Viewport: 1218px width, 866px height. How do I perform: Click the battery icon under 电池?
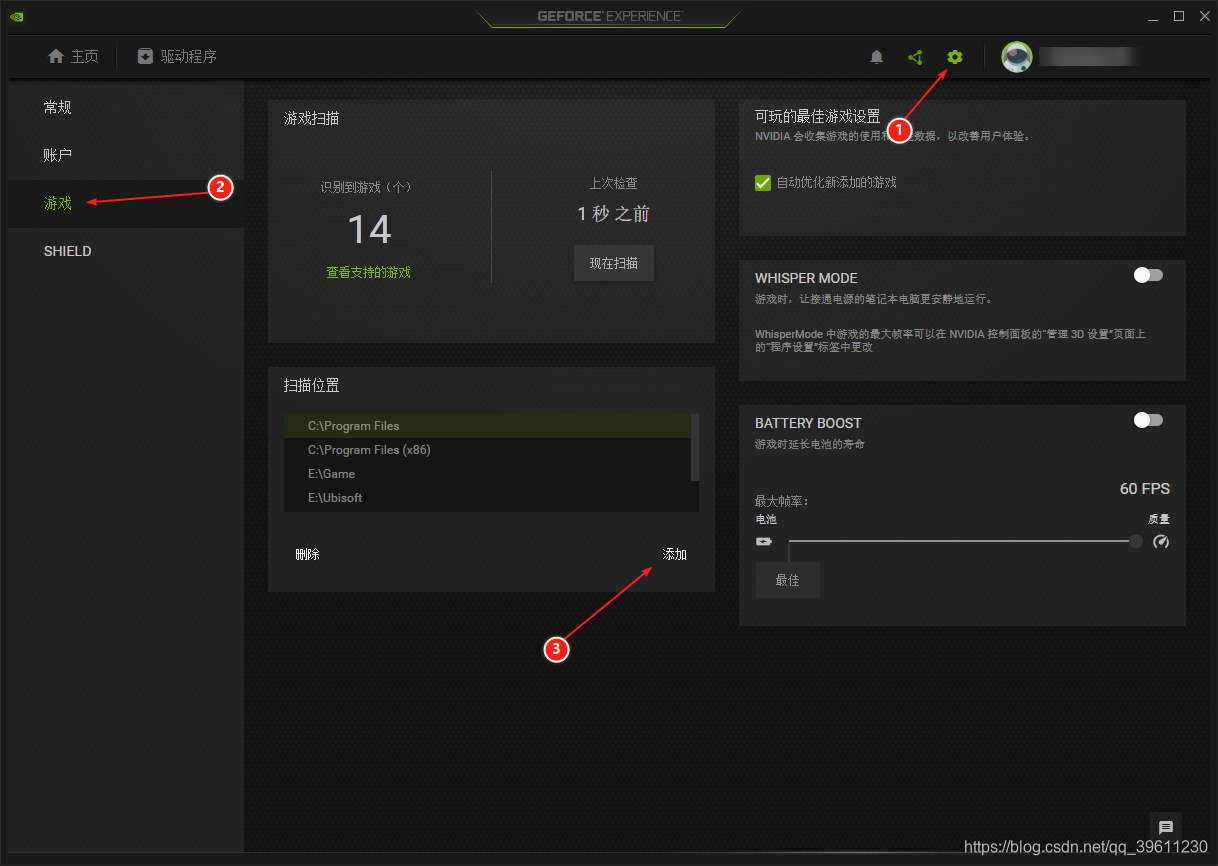[764, 541]
